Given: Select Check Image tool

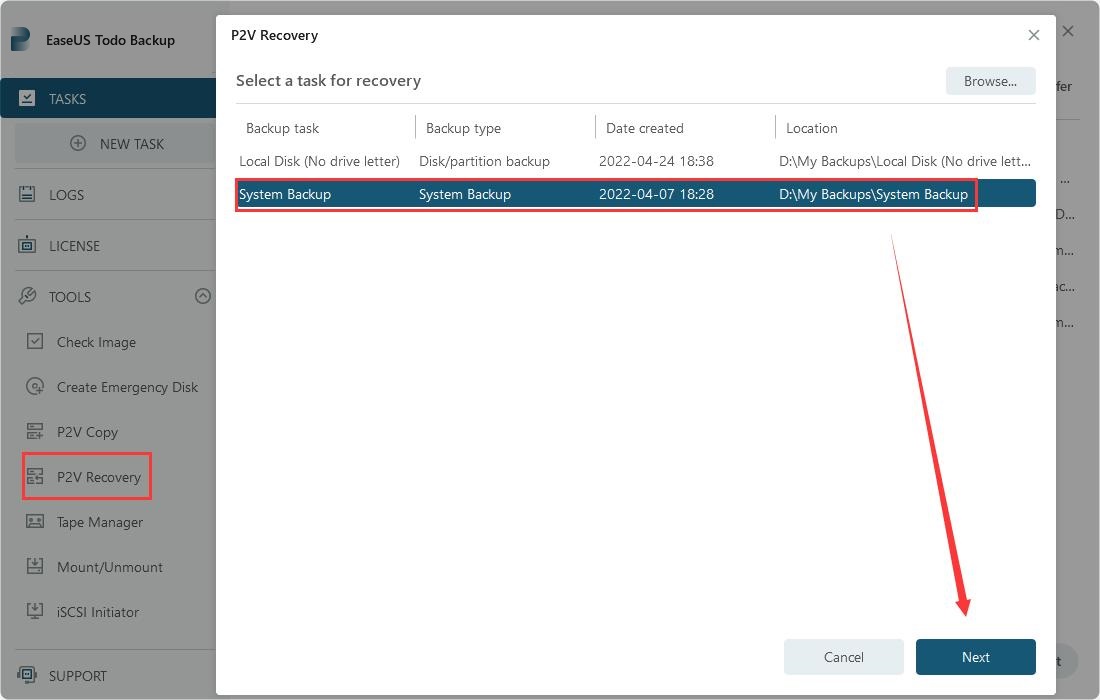Looking at the screenshot, I should click(96, 342).
